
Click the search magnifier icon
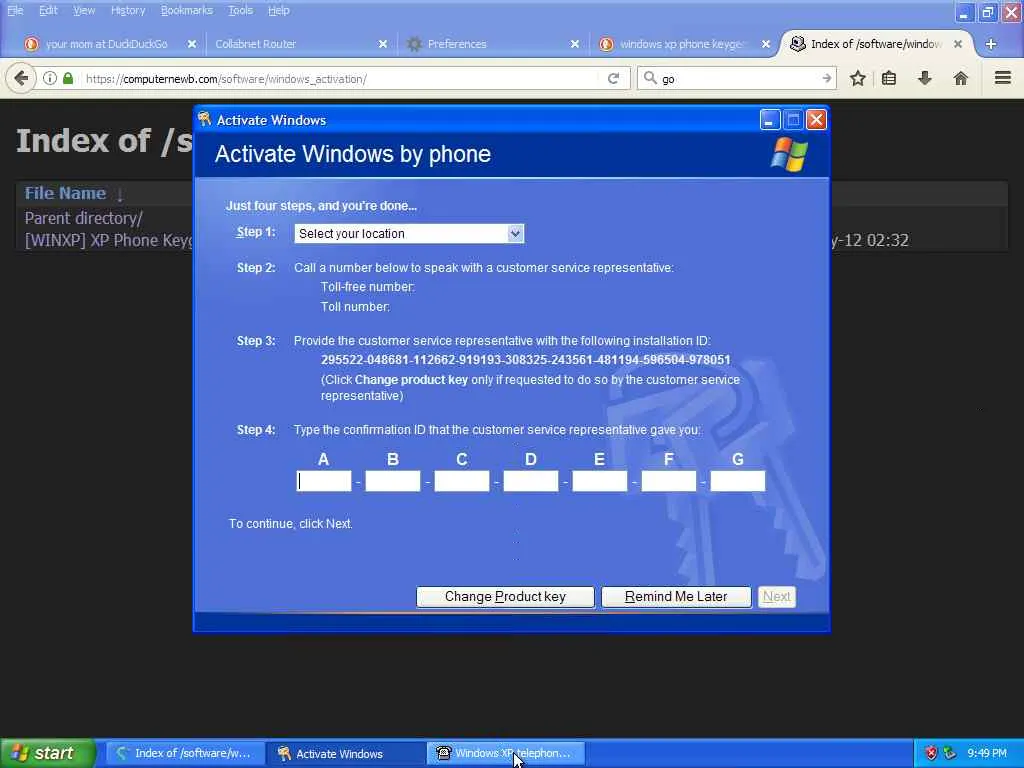(x=650, y=78)
